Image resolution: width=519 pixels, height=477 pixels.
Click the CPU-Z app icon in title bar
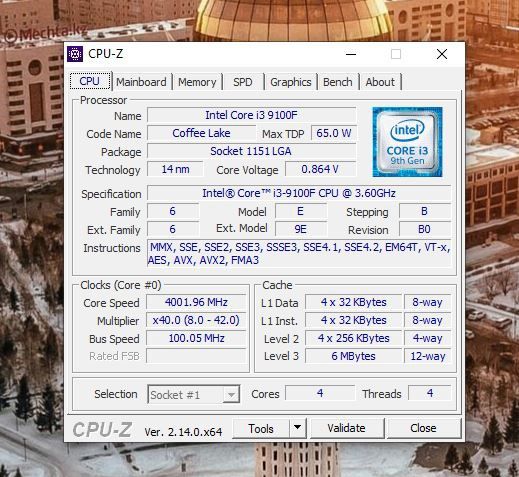75,54
